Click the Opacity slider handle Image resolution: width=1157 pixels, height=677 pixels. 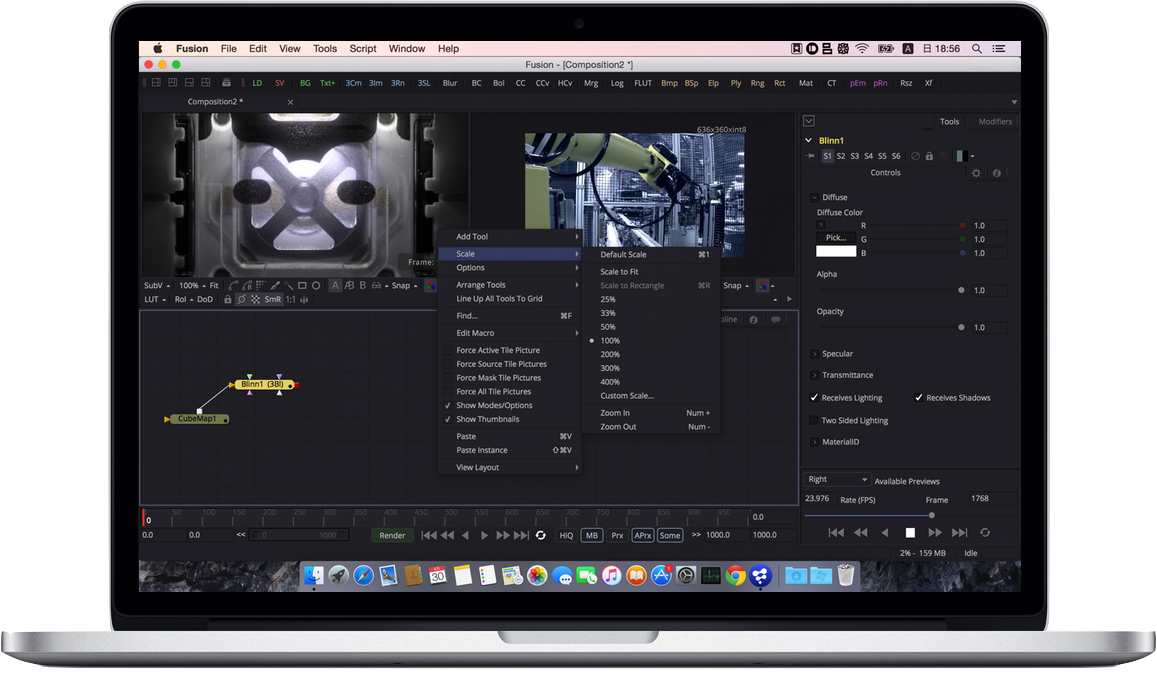[x=961, y=327]
